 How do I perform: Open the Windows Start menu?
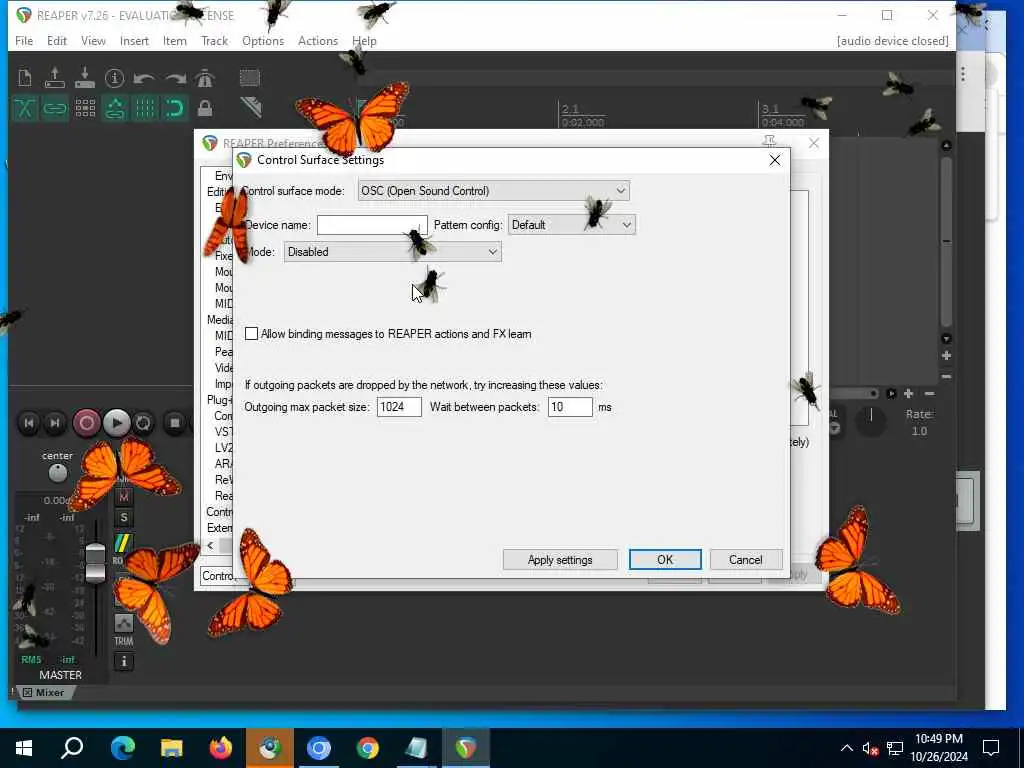24,748
